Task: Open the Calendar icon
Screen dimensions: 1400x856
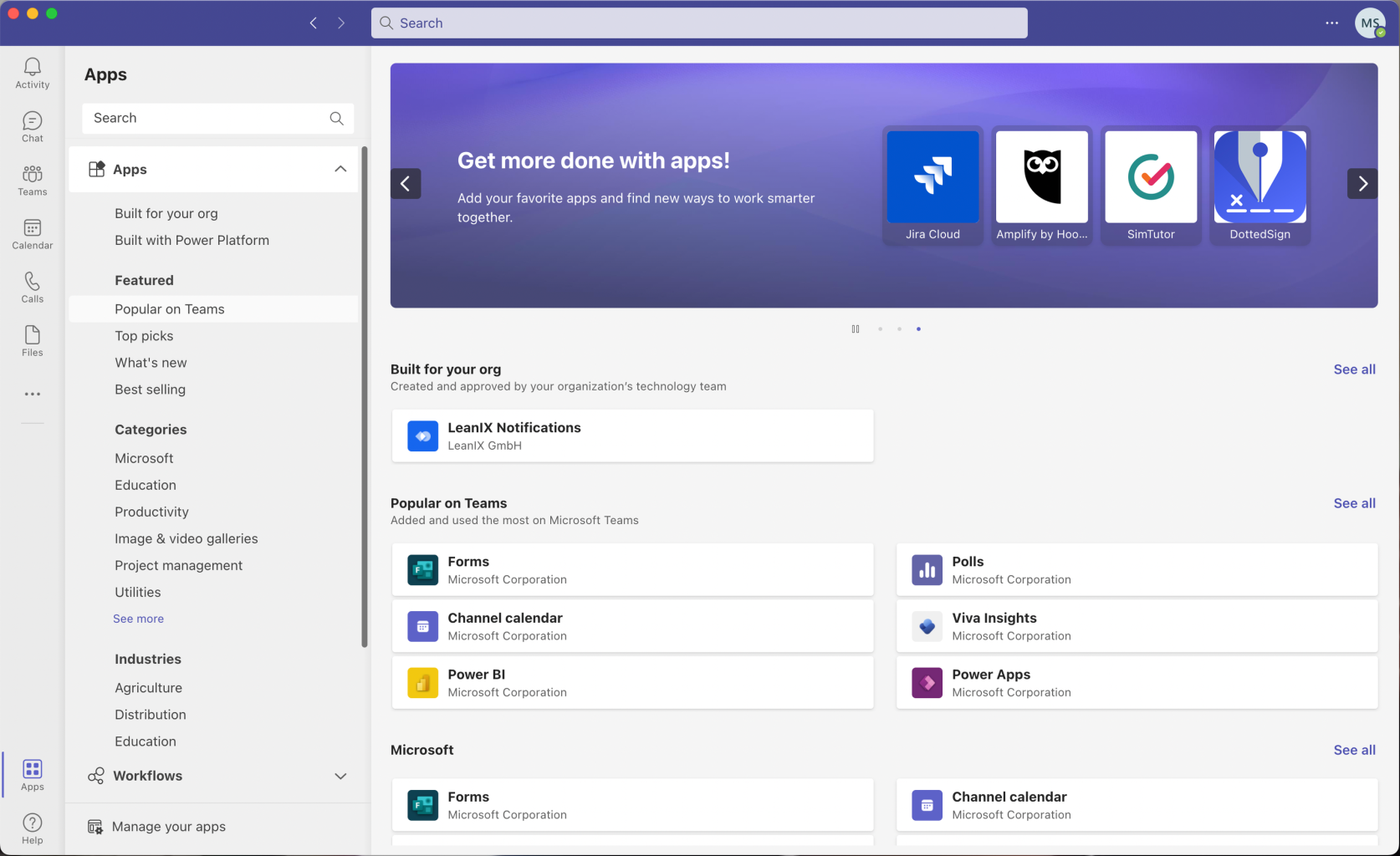Action: pos(33,233)
